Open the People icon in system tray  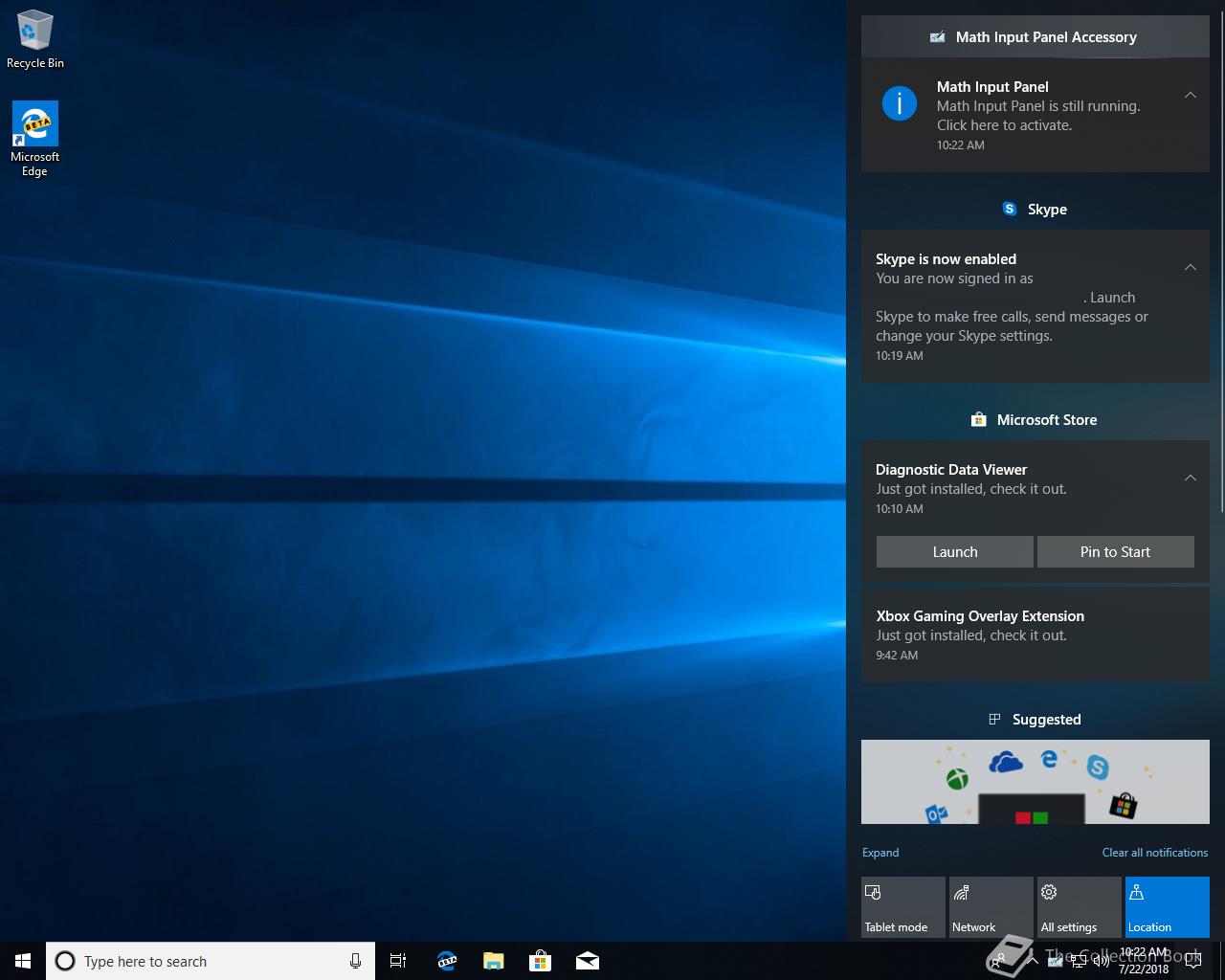pyautogui.click(x=998, y=961)
